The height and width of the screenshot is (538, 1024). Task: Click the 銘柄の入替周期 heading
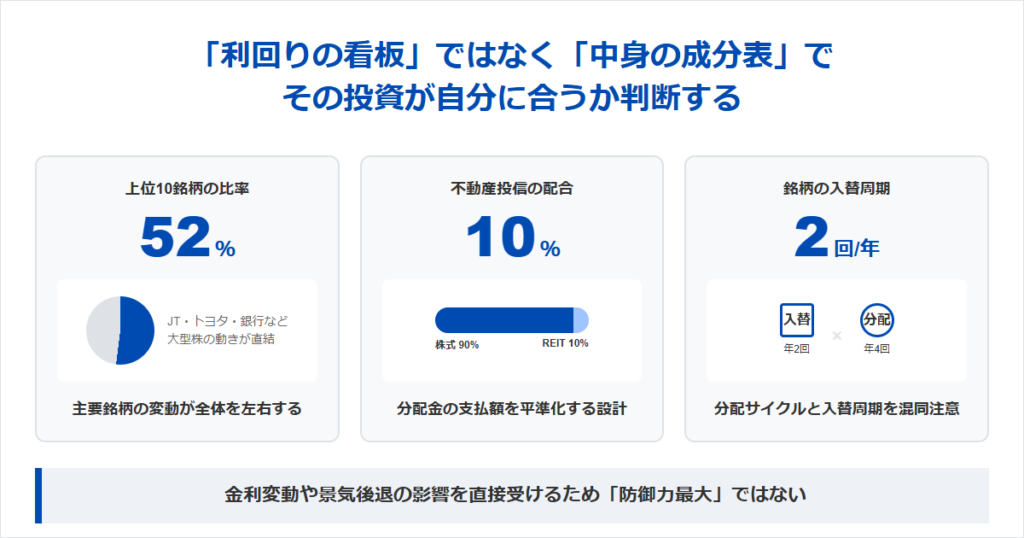pos(836,187)
